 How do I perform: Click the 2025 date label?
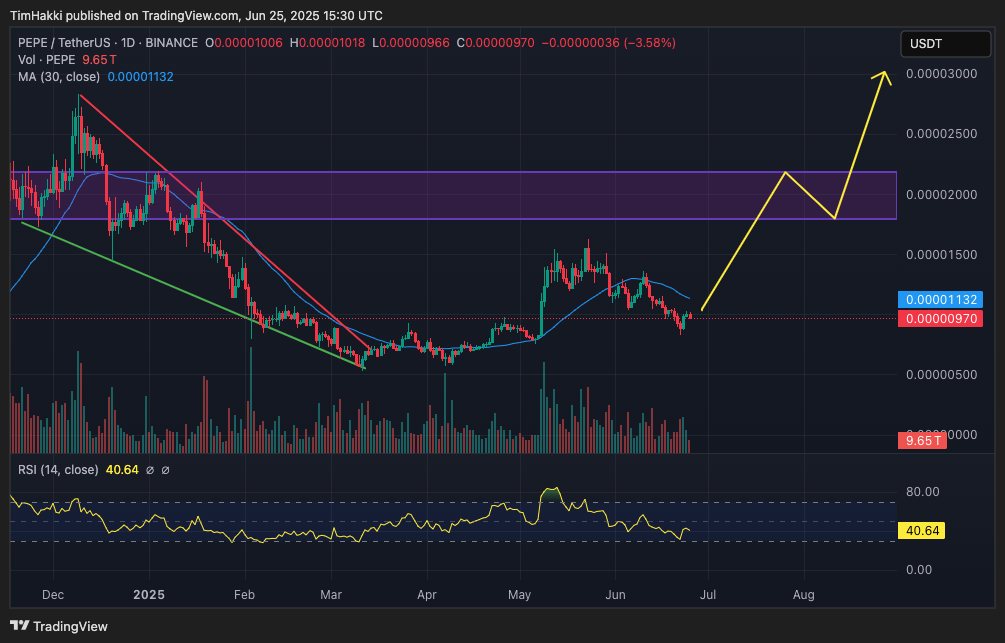tap(149, 595)
